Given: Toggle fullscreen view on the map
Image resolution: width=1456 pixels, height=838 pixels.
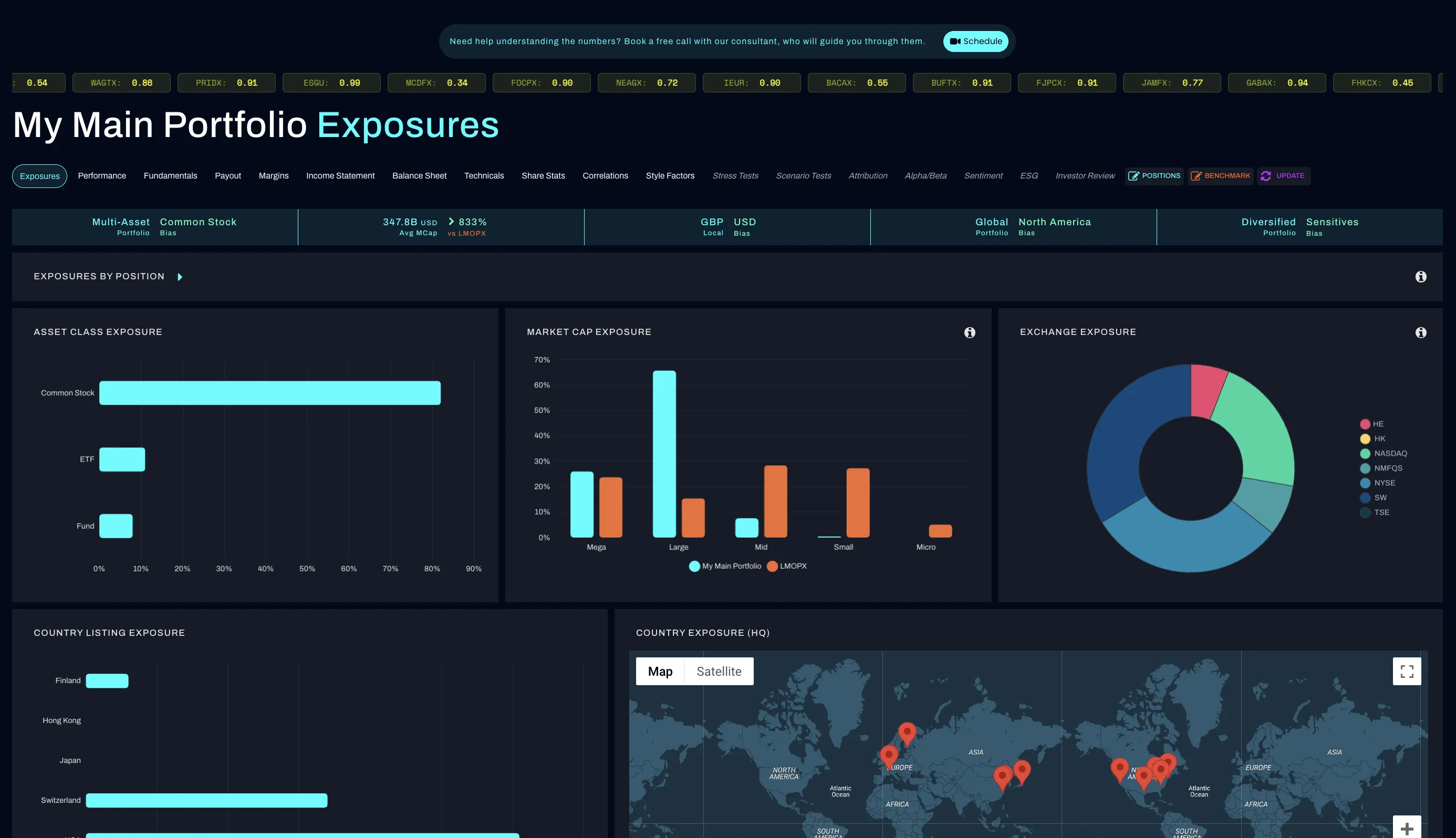Looking at the screenshot, I should (x=1407, y=671).
